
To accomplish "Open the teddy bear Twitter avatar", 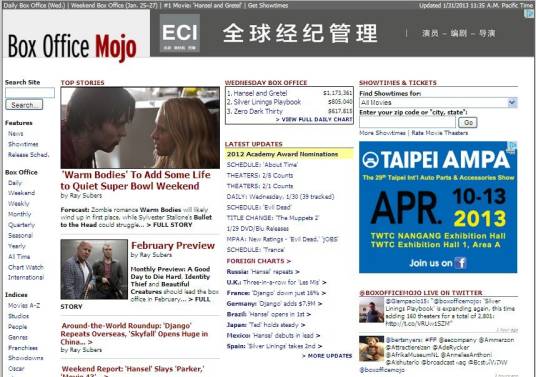I will [x=371, y=349].
